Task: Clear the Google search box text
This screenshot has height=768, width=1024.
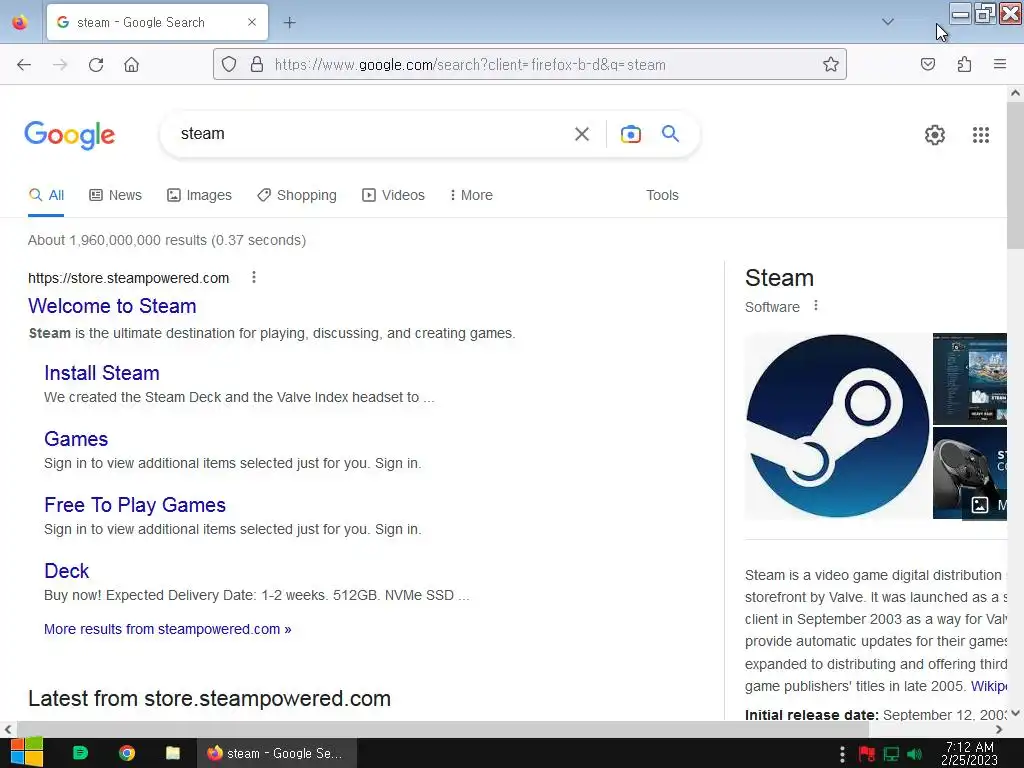Action: coord(582,135)
